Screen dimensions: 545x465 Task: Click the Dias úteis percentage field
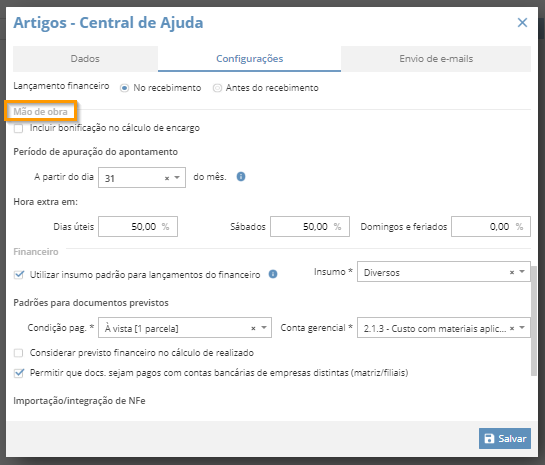138,227
